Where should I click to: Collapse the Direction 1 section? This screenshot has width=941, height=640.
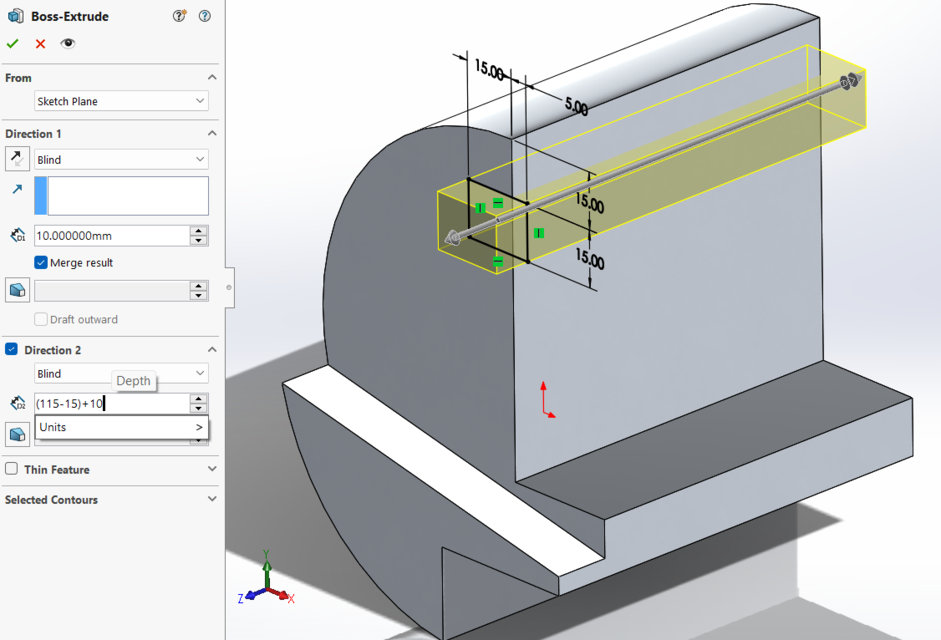pyautogui.click(x=210, y=133)
